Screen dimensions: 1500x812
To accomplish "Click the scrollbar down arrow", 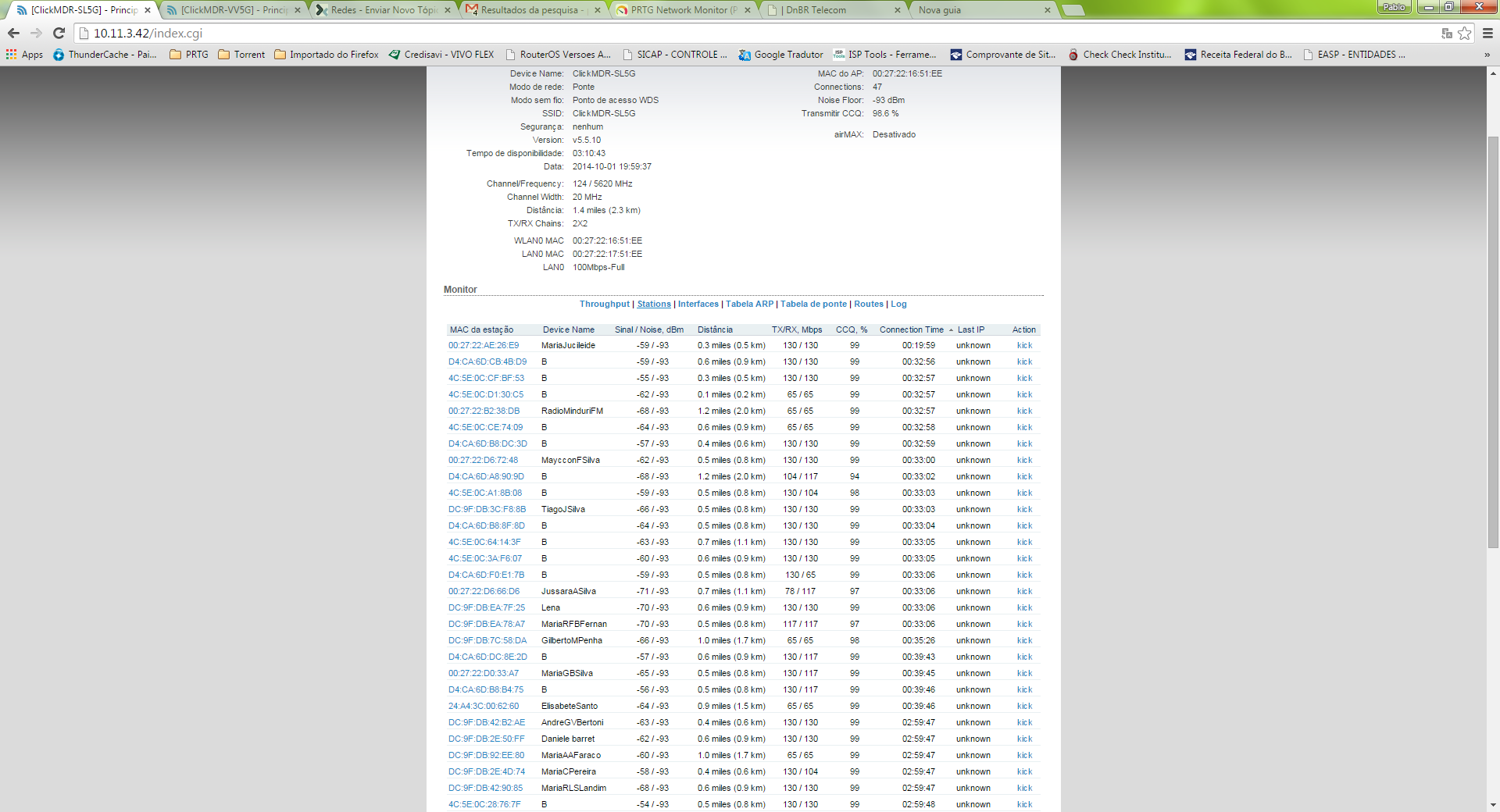I will pyautogui.click(x=1493, y=805).
